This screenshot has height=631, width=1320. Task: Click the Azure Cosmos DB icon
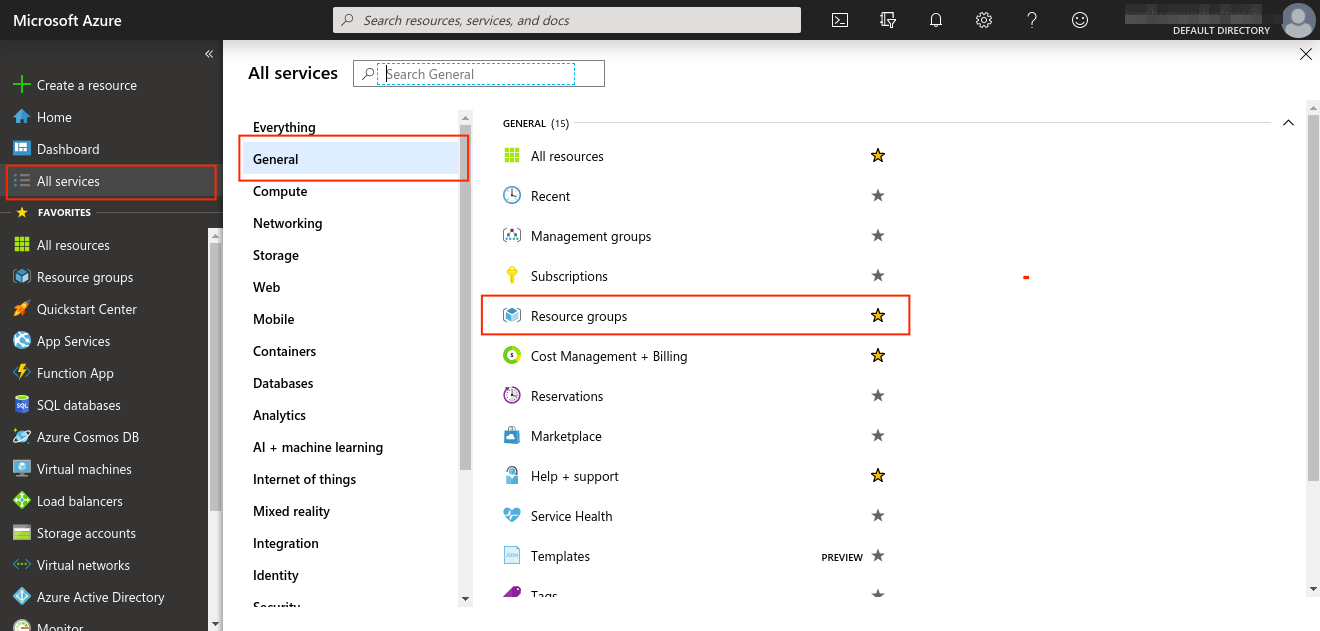click(x=22, y=437)
